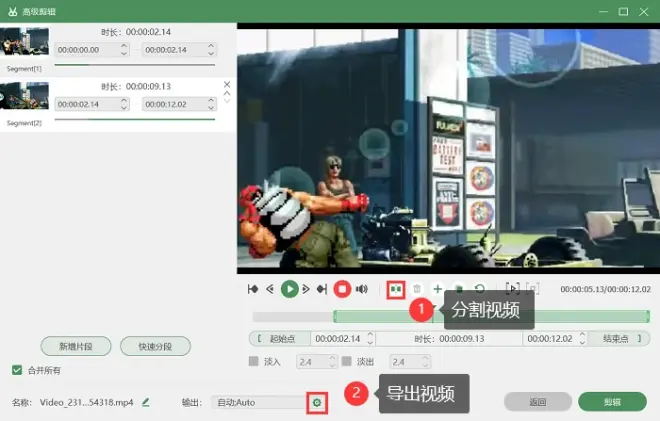Open the 输出 自动Auto dropdown
This screenshot has width=660, height=421.
[x=259, y=402]
